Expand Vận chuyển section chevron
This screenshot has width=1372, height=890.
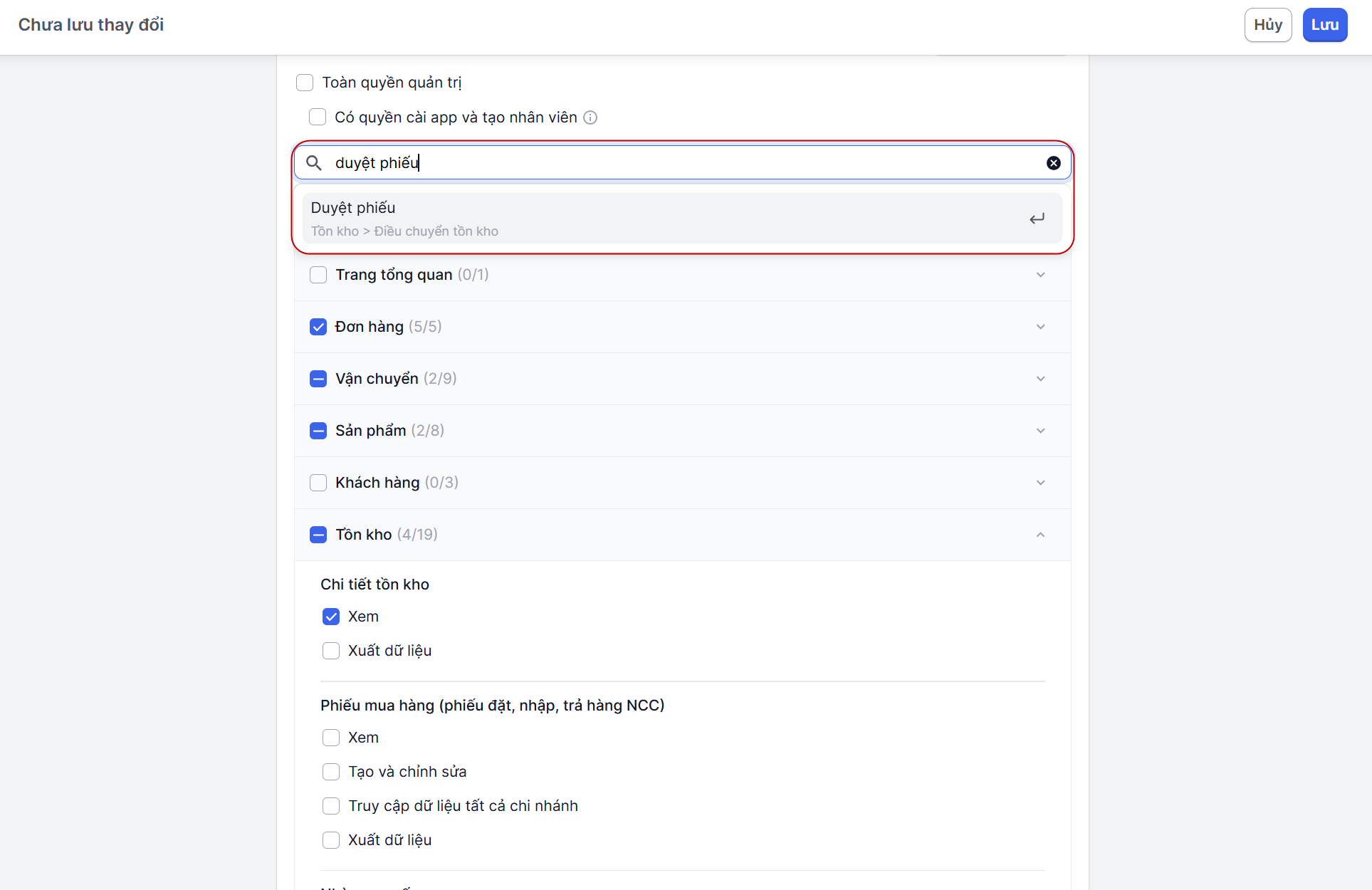coord(1040,379)
